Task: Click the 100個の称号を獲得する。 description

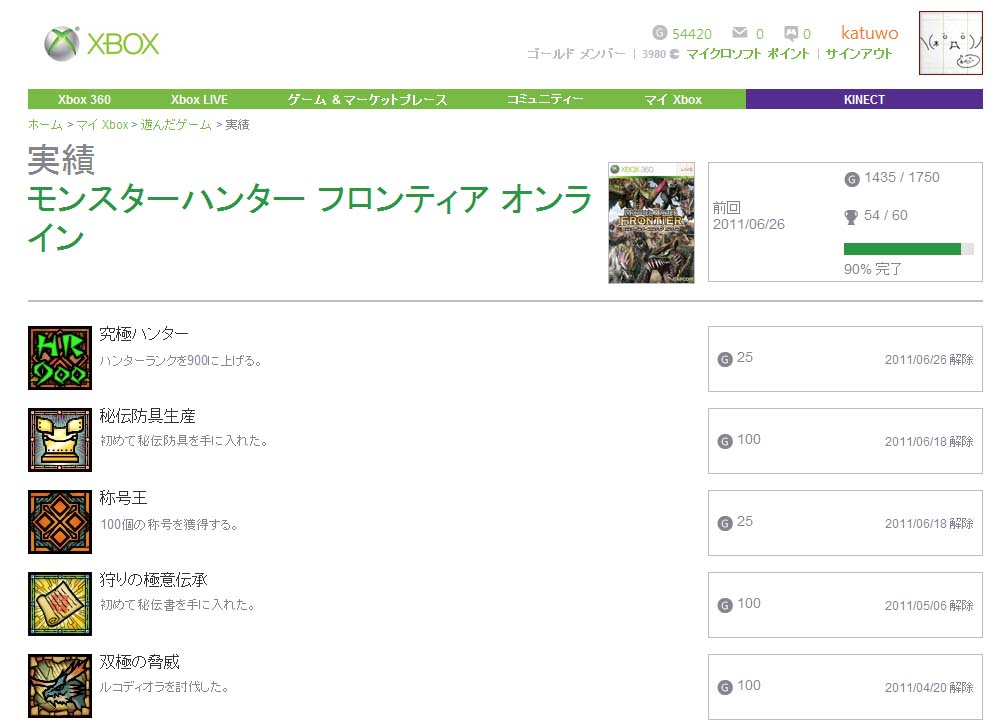Action: coord(169,525)
